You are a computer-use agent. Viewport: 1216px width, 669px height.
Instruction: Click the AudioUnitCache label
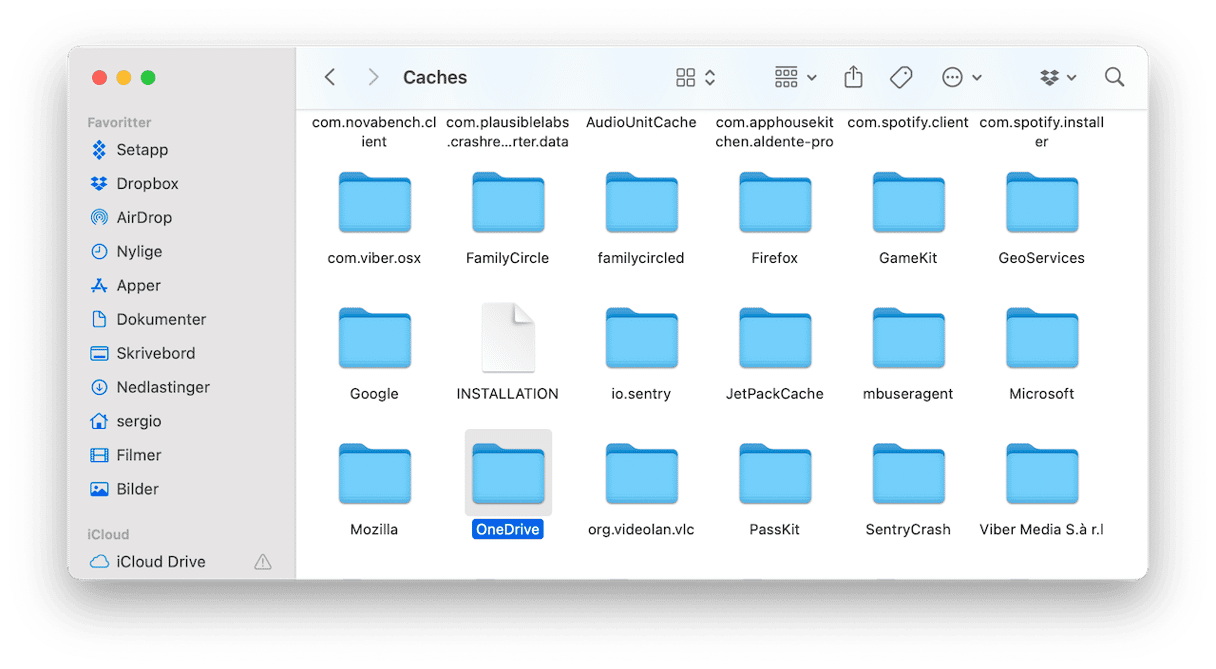pos(641,123)
